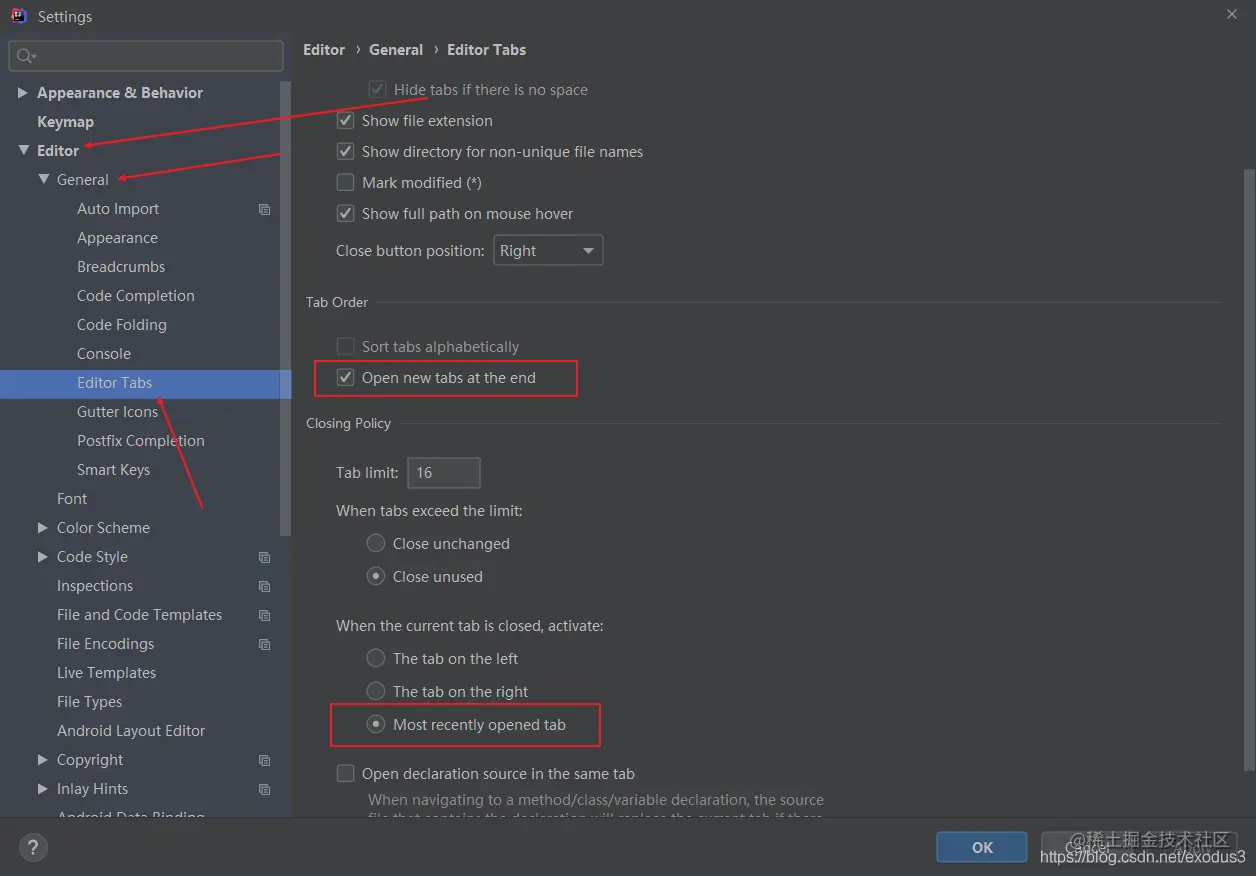Select Most recently opened tab option

point(375,725)
